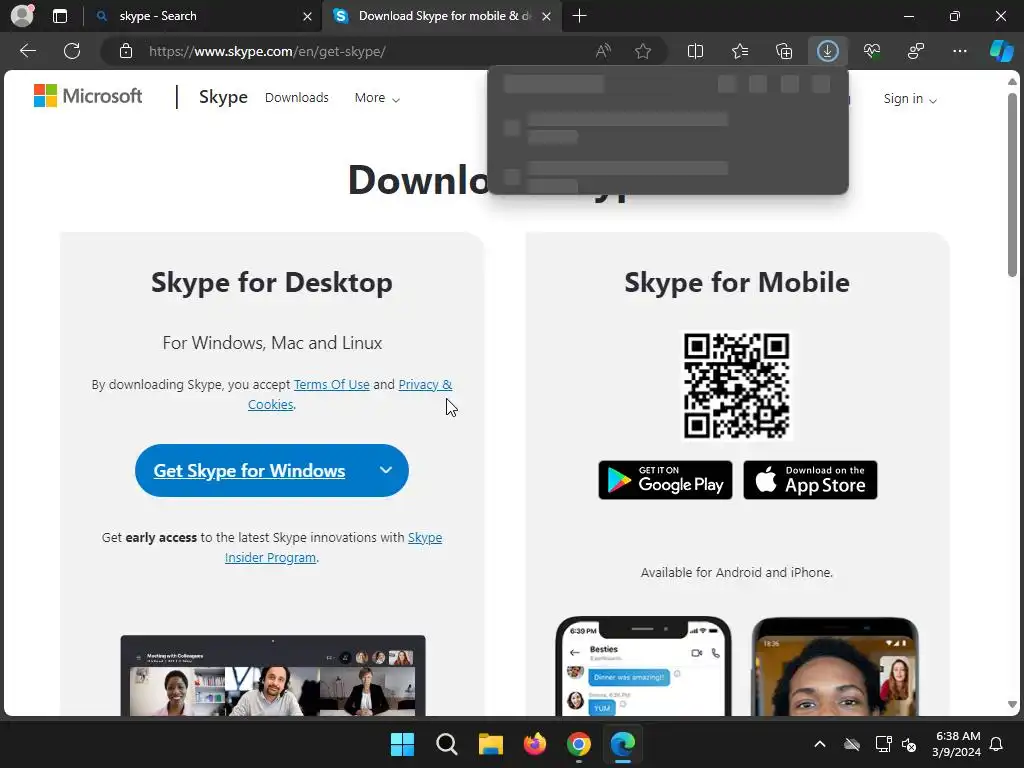
Task: Toggle the Downloads toolbar button
Action: pyautogui.click(x=827, y=51)
